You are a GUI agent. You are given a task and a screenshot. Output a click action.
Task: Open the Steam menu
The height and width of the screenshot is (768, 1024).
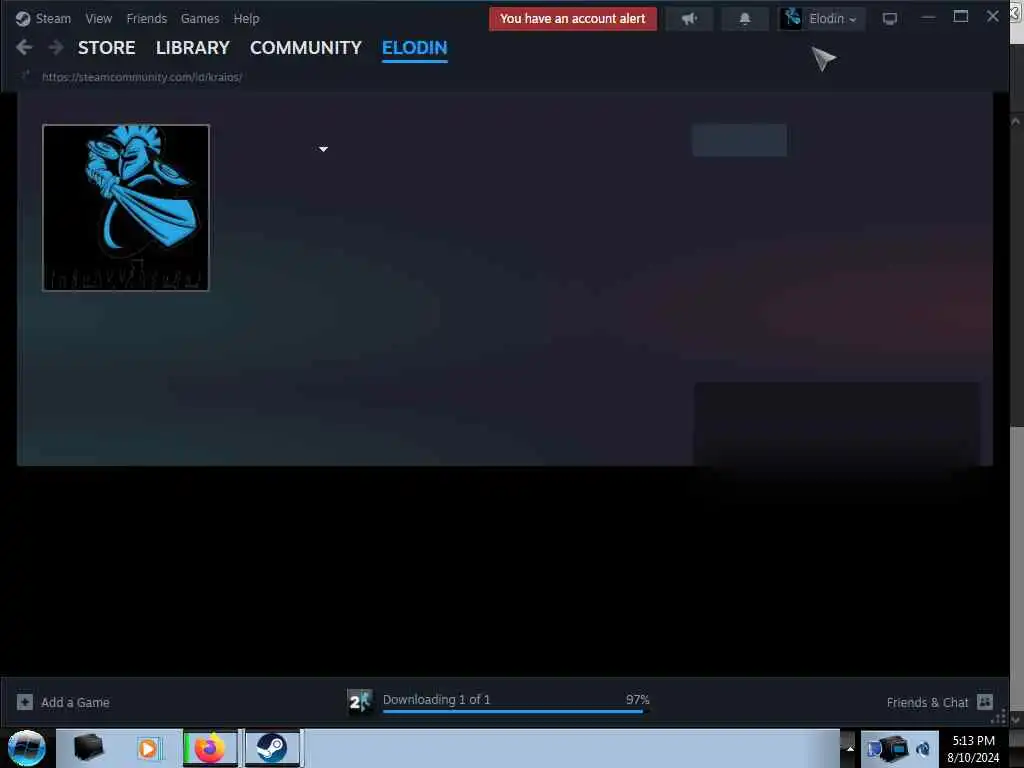53,18
